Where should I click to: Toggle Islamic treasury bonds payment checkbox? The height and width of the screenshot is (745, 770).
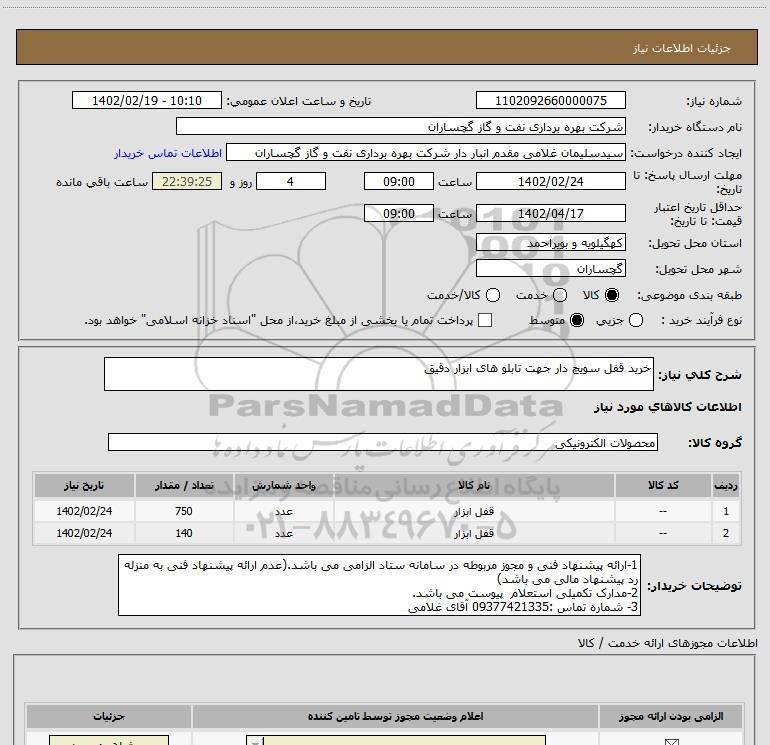pyautogui.click(x=485, y=321)
